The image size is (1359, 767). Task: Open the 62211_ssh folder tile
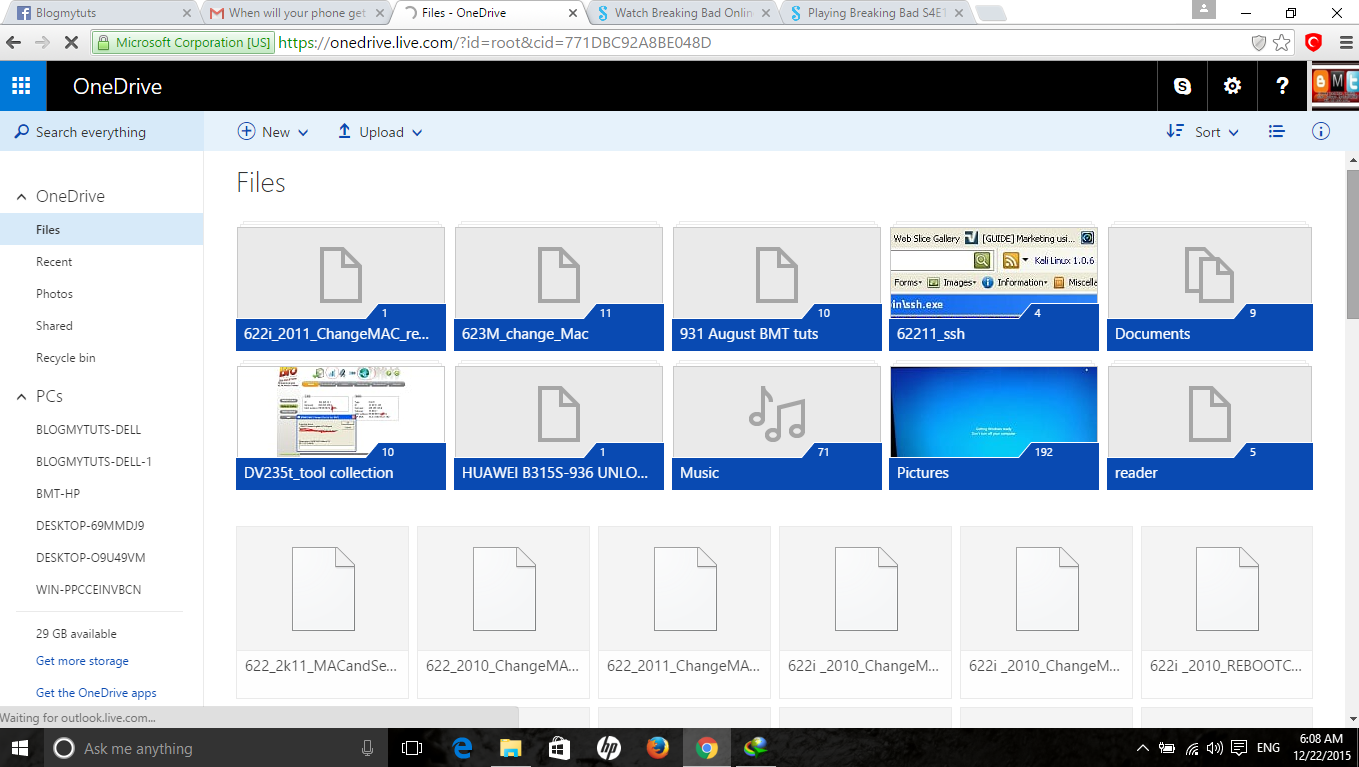point(994,289)
